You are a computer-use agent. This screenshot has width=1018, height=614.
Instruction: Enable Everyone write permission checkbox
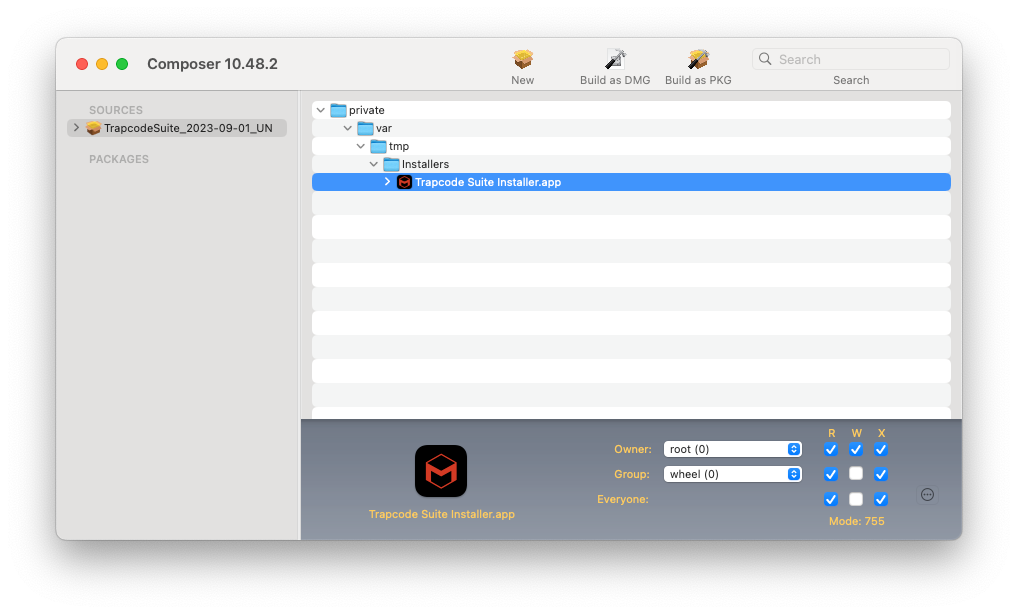pos(856,499)
